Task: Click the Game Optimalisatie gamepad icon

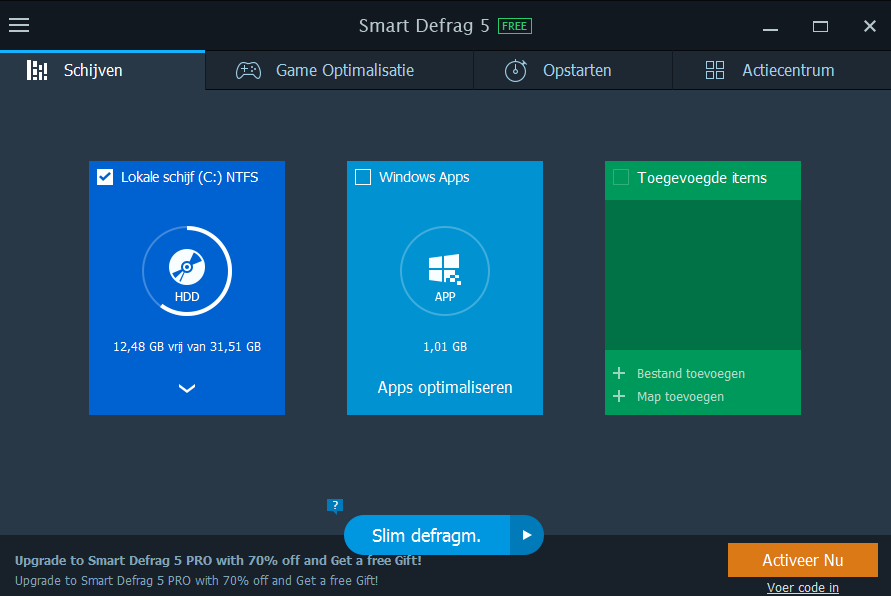Action: tap(248, 71)
